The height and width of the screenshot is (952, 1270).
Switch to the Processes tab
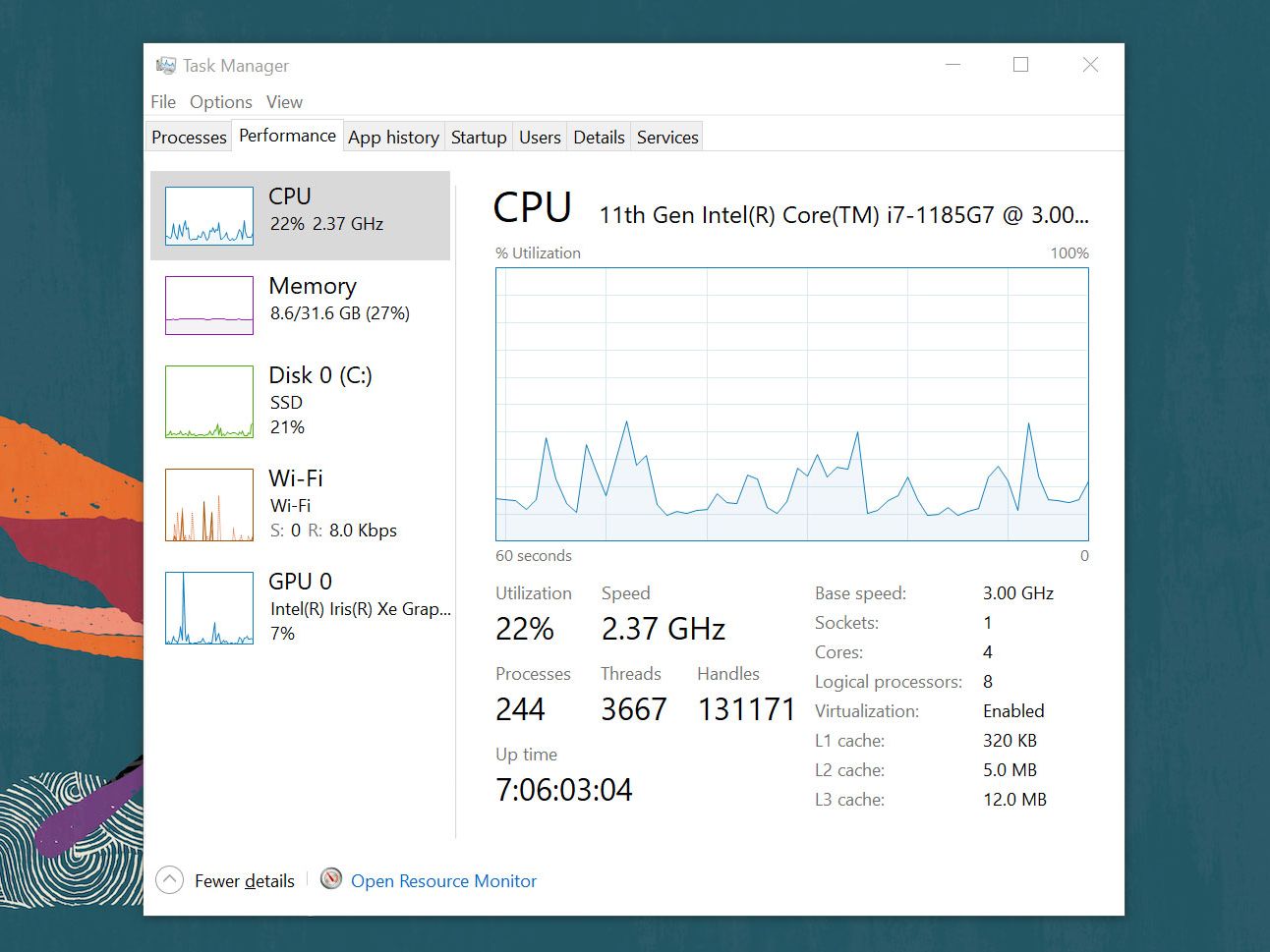coord(189,138)
